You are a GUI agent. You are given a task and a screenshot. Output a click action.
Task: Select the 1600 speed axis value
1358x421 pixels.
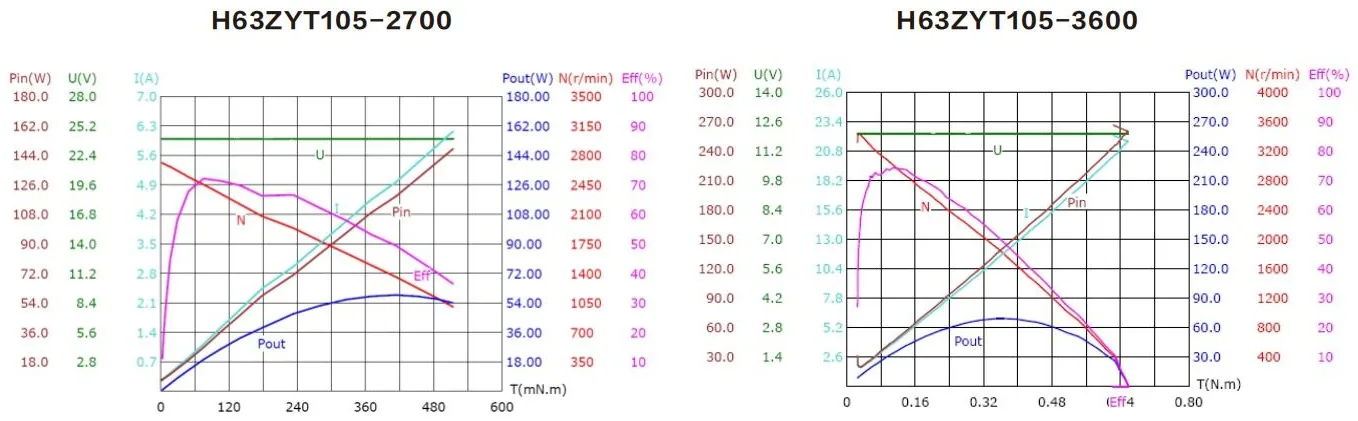tap(1271, 269)
